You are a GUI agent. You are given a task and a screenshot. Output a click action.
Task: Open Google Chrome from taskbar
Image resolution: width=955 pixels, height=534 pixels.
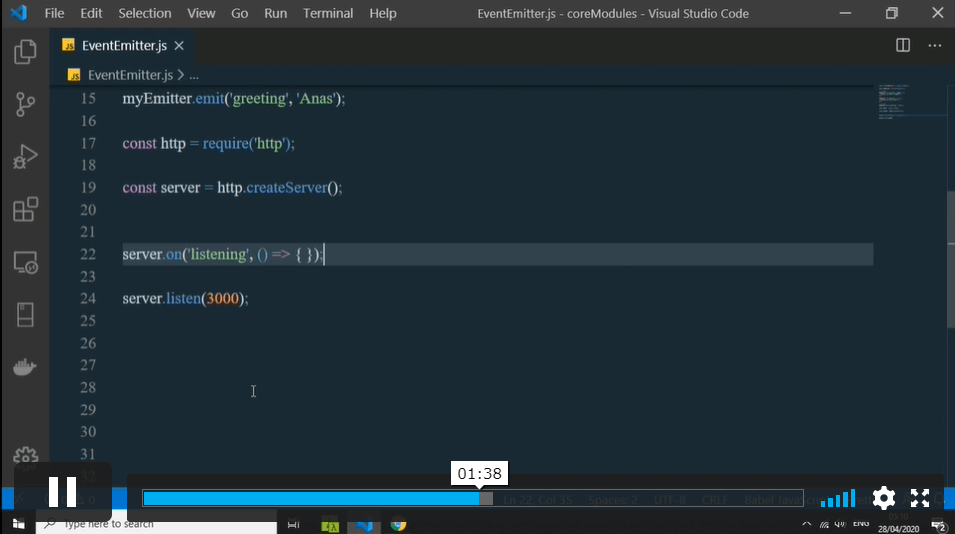coord(398,524)
